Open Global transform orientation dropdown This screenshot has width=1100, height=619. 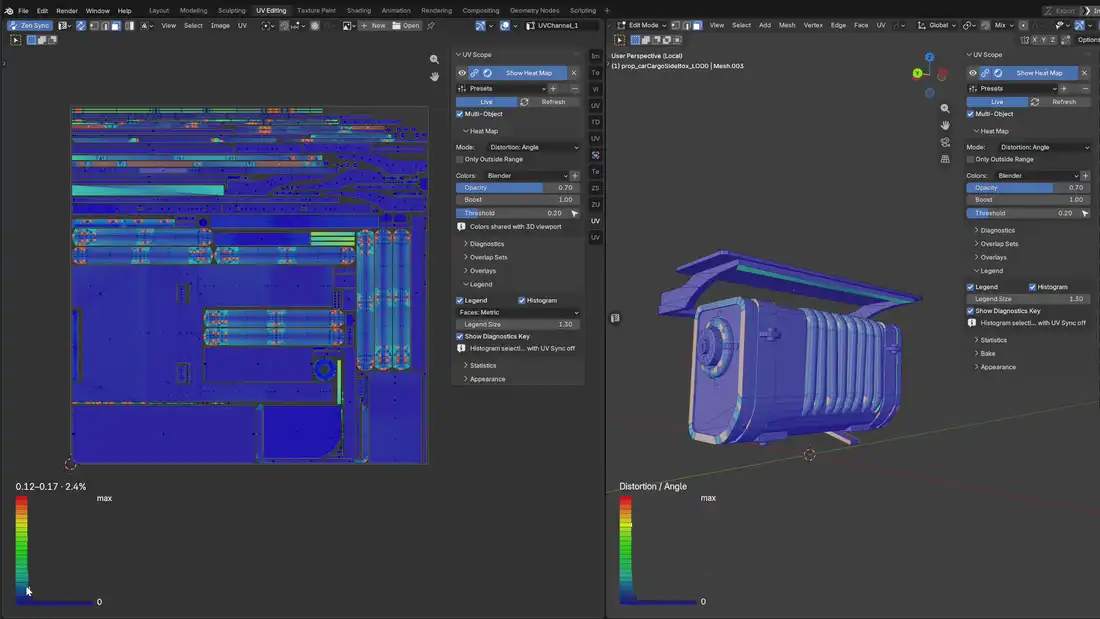pos(937,25)
